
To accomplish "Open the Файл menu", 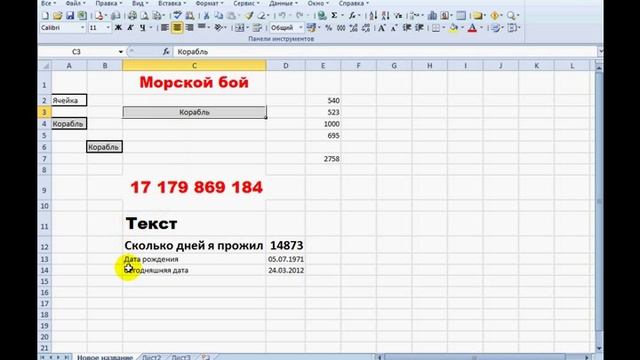I will point(76,3).
